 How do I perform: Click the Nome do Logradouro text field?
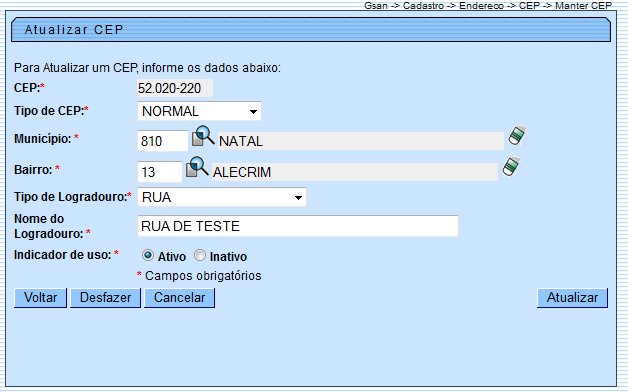[x=298, y=226]
